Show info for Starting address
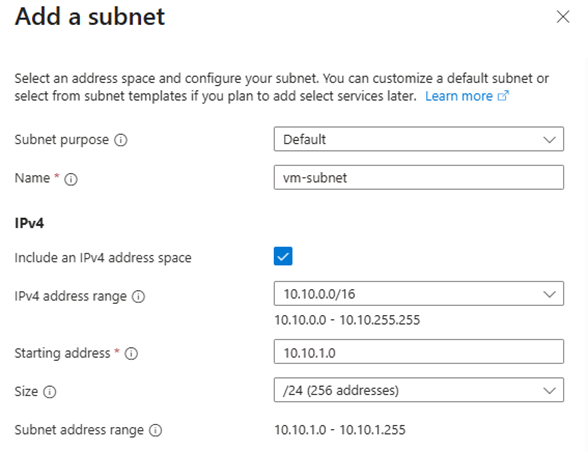The image size is (588, 452). coord(131,354)
